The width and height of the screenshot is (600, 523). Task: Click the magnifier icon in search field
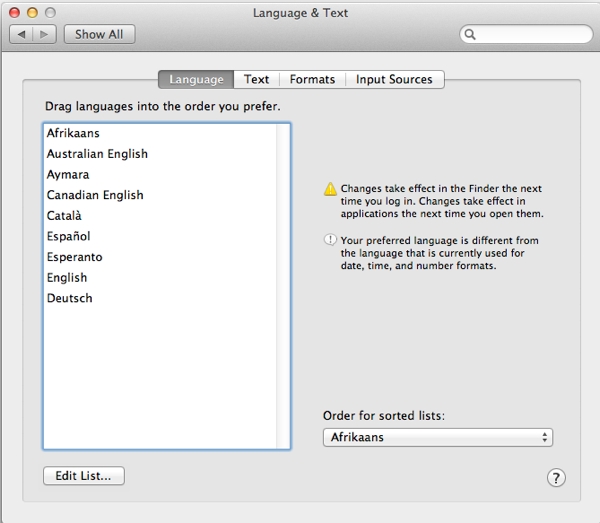point(470,34)
